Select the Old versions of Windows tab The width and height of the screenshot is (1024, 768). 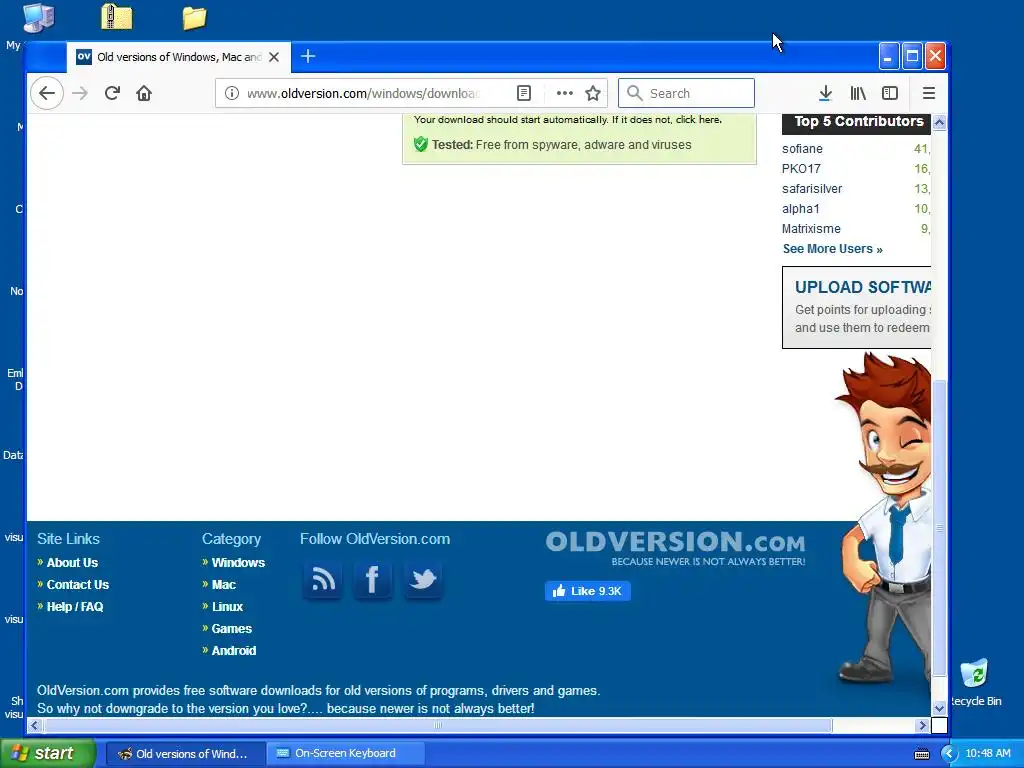pos(178,57)
